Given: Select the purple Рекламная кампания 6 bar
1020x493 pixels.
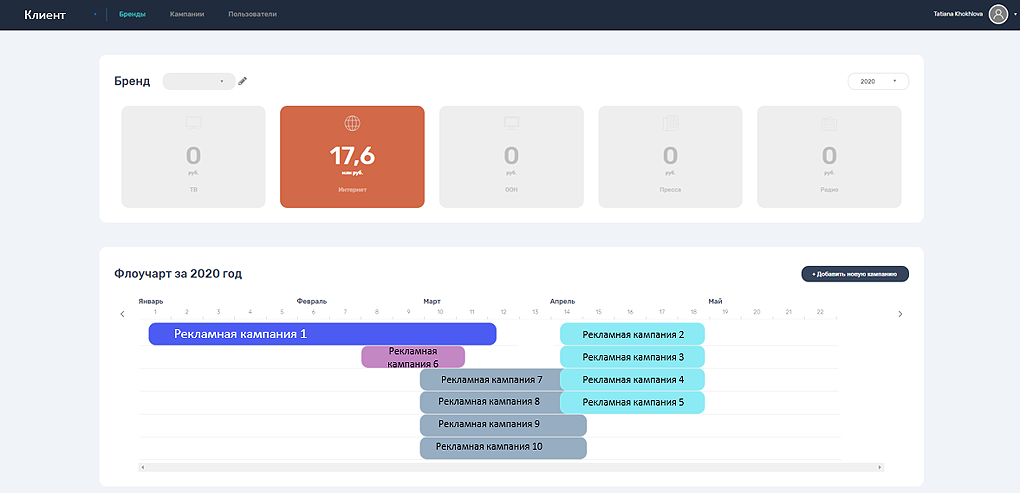Looking at the screenshot, I should click(x=413, y=357).
